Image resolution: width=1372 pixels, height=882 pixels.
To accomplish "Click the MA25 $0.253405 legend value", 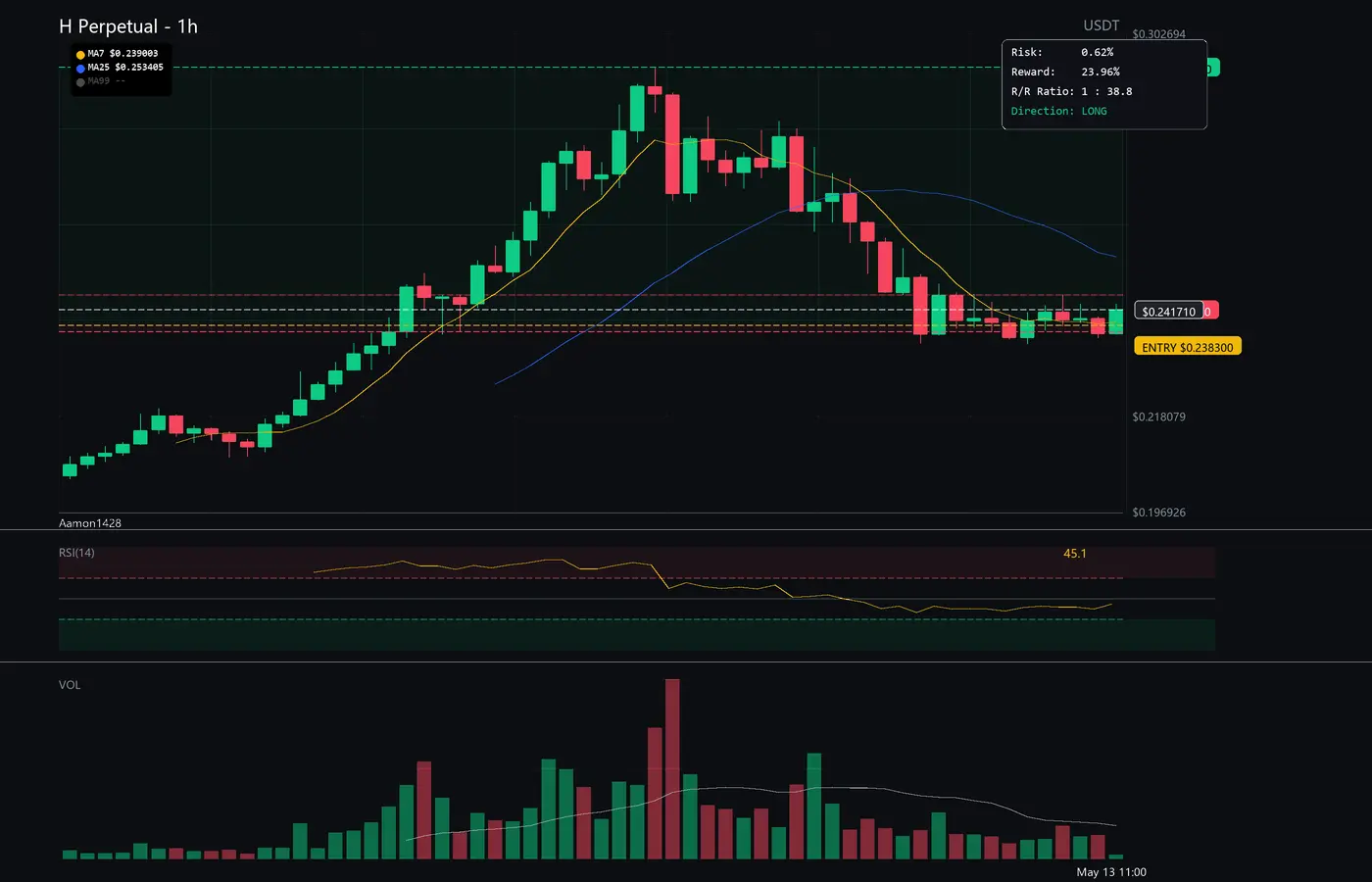I will pos(125,68).
